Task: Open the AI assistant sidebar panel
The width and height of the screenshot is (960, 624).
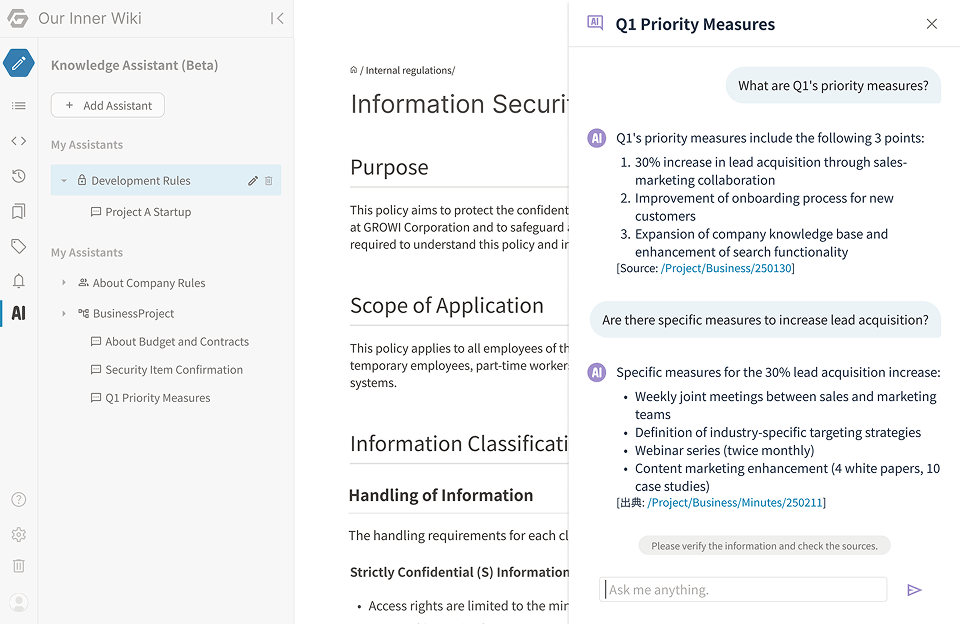Action: (x=18, y=312)
